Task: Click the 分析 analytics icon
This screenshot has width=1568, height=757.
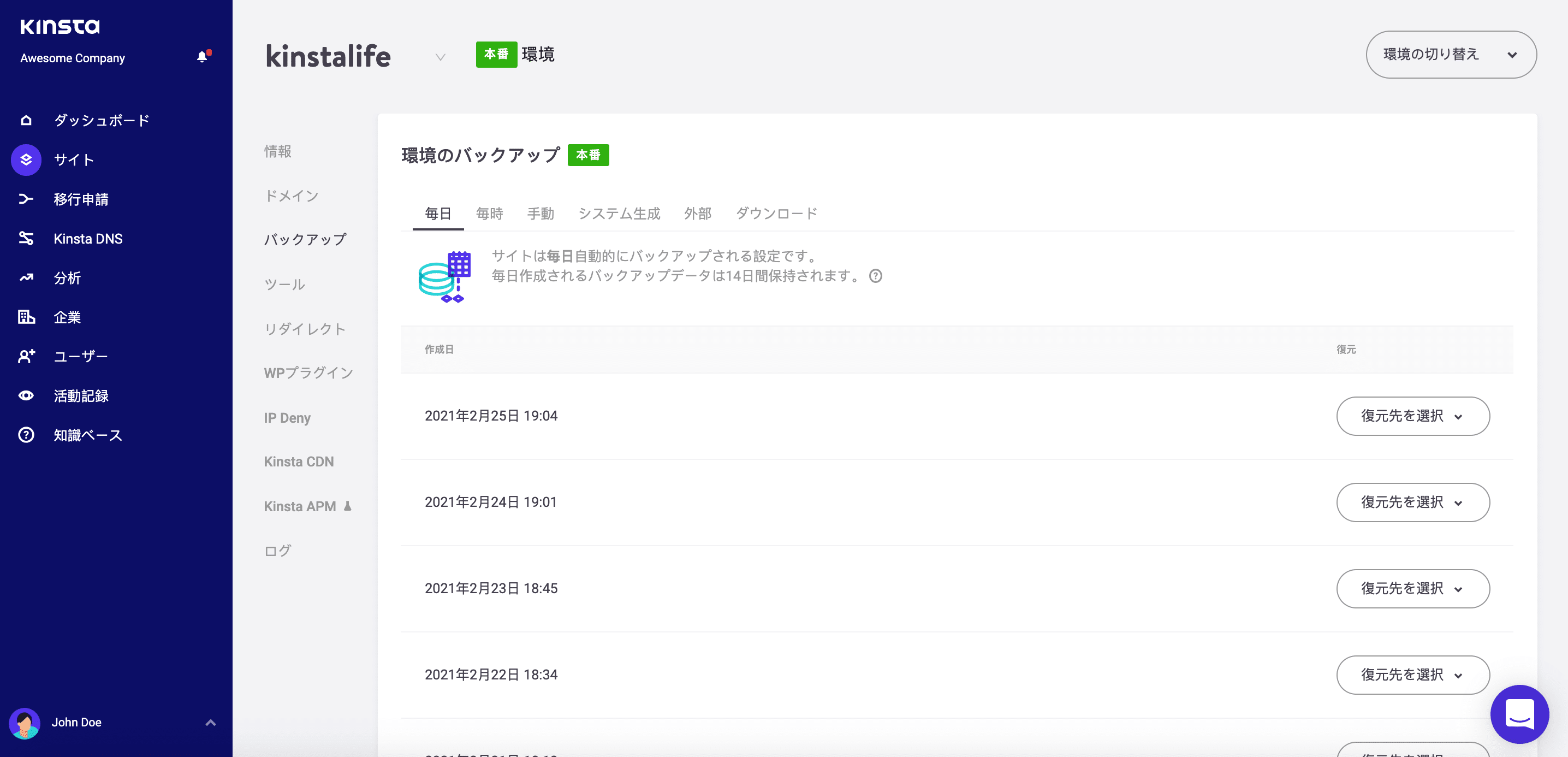Action: 26,277
